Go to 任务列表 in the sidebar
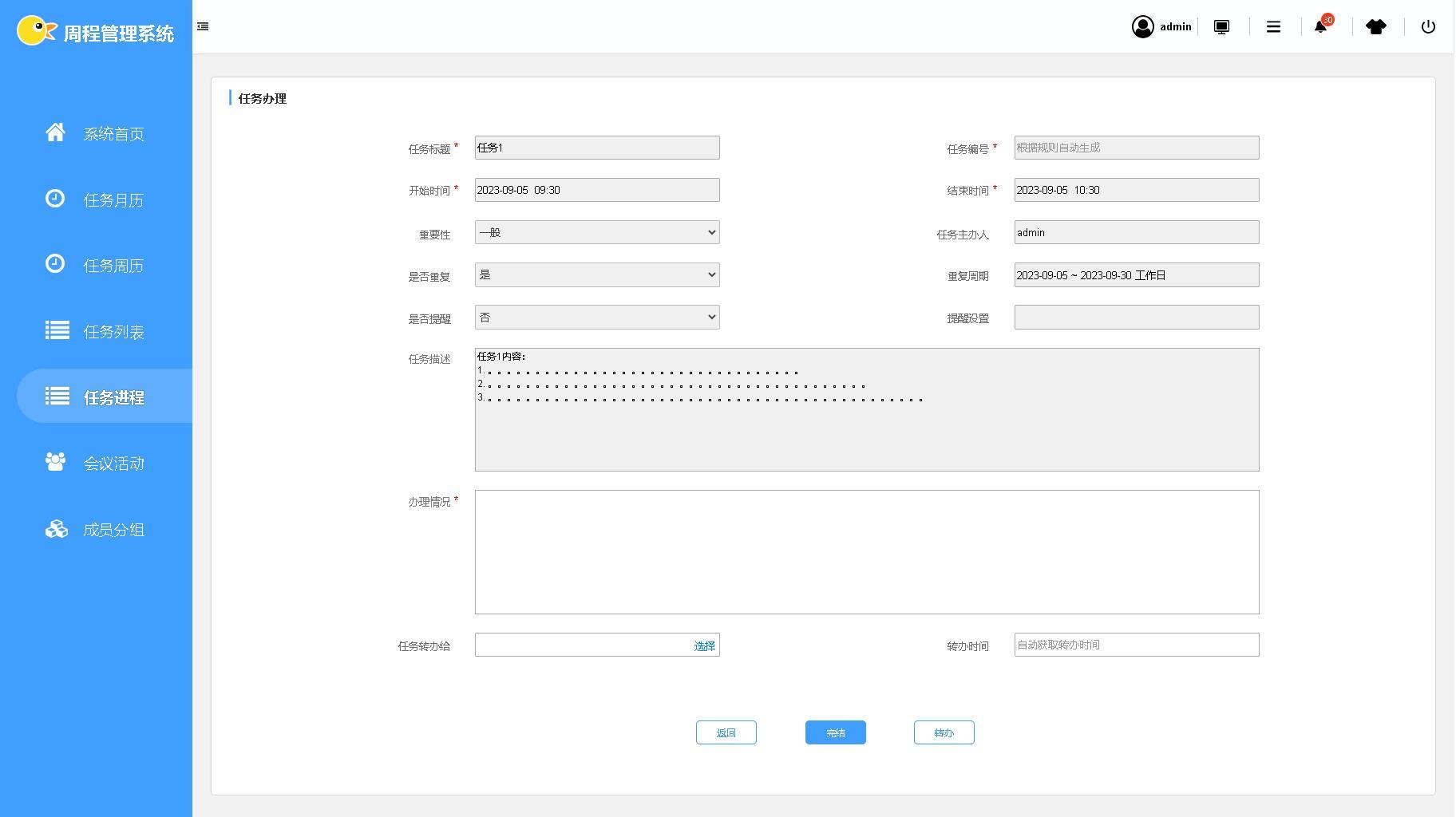Viewport: 1456px width, 817px height. click(113, 332)
